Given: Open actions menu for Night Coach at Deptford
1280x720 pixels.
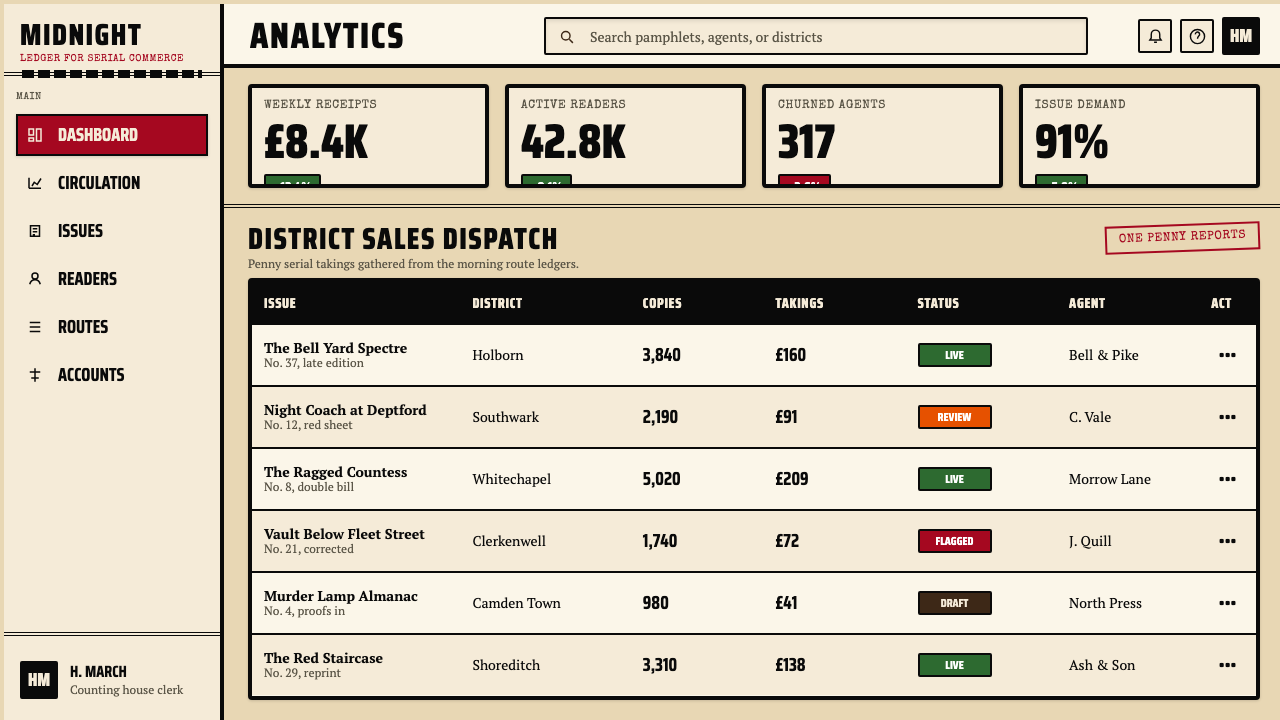Looking at the screenshot, I should (1227, 417).
